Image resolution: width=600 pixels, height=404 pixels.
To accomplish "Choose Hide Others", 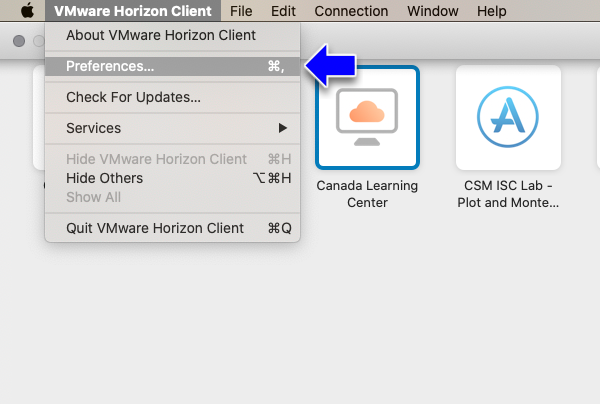I will click(x=173, y=178).
